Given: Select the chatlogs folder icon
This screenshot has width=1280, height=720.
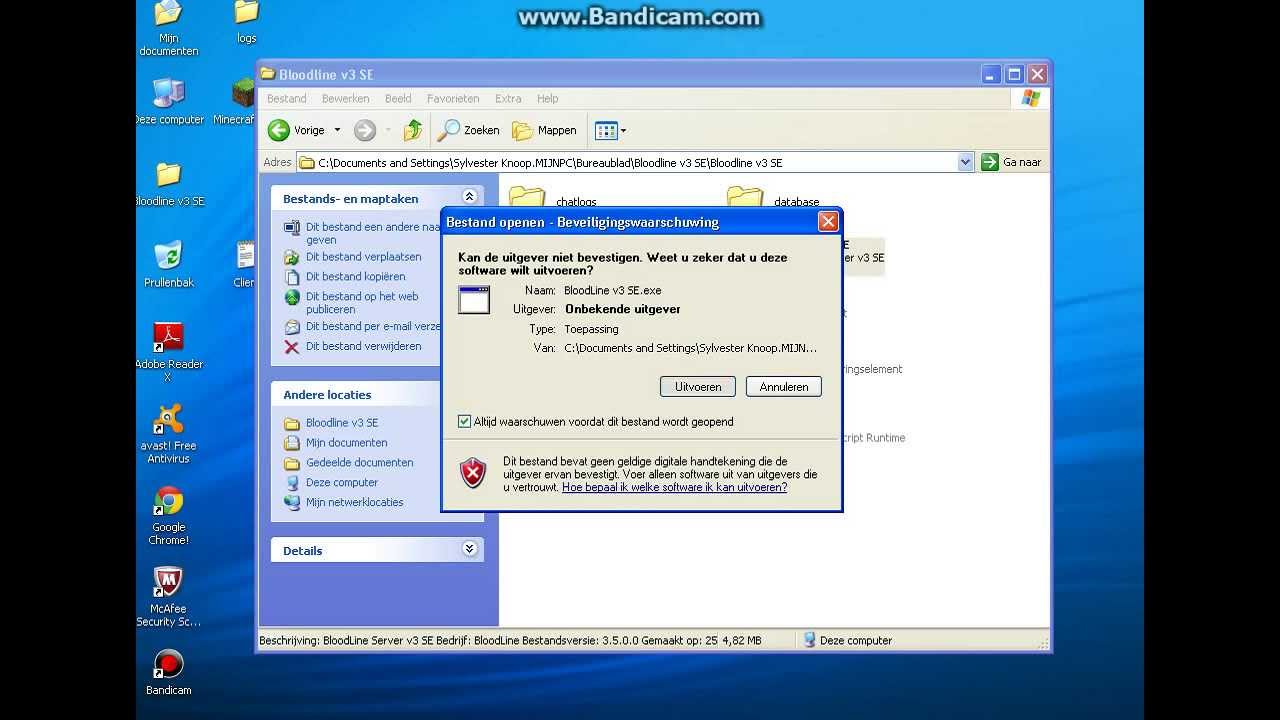Looking at the screenshot, I should tap(527, 197).
